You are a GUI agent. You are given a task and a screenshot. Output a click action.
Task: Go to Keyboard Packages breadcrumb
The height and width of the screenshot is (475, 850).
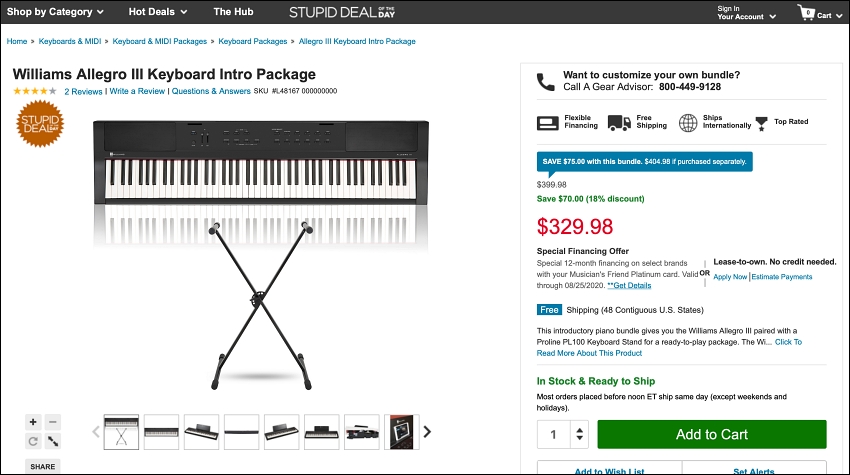coord(253,41)
